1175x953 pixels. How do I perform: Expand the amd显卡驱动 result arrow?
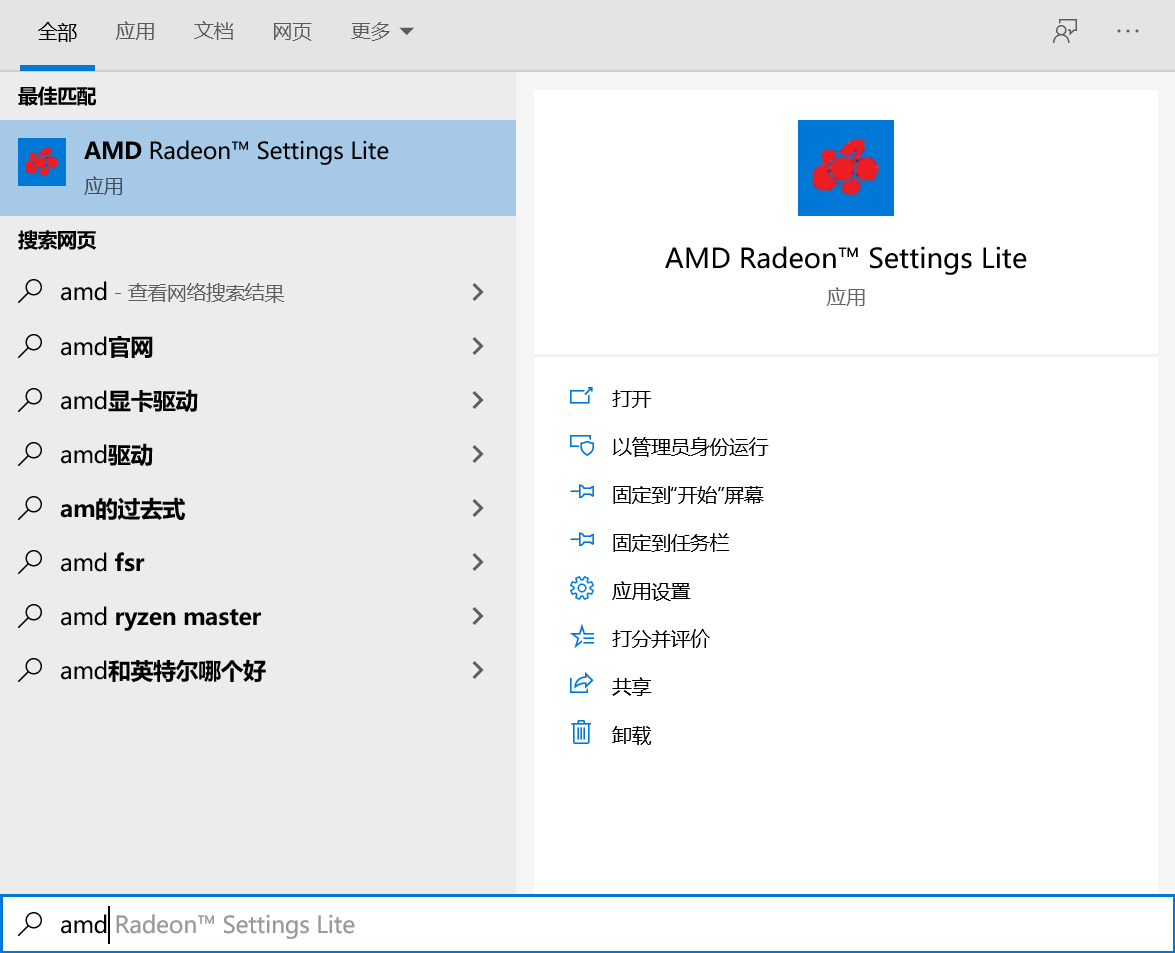477,400
